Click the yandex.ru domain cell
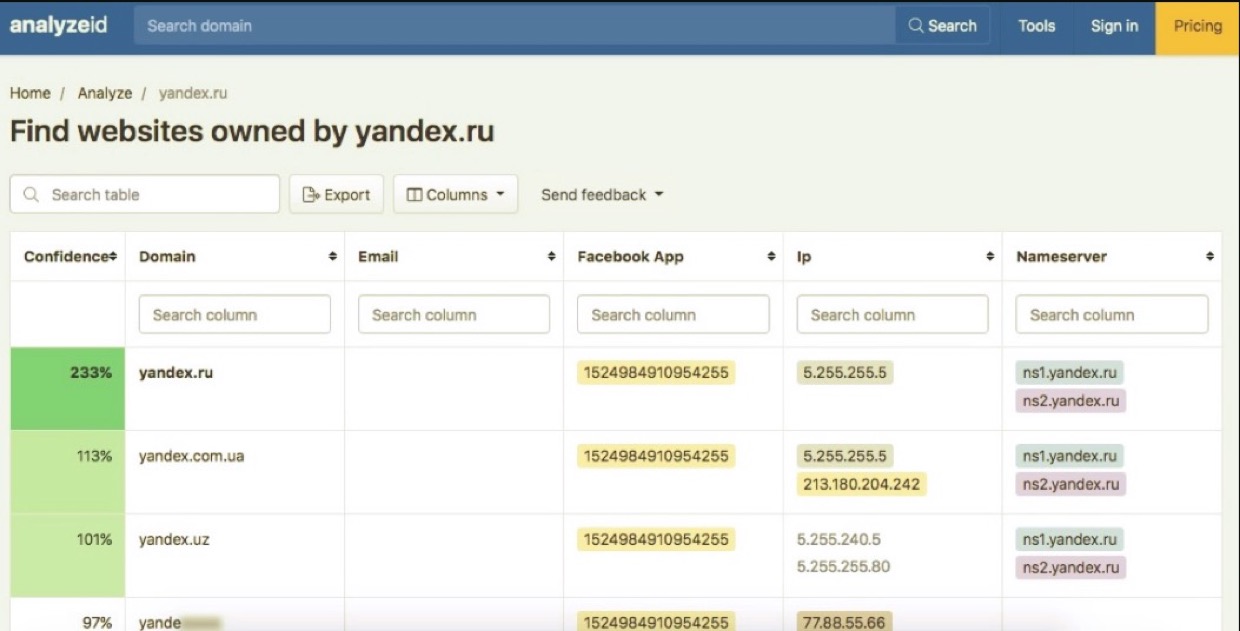This screenshot has height=631, width=1240. 176,373
